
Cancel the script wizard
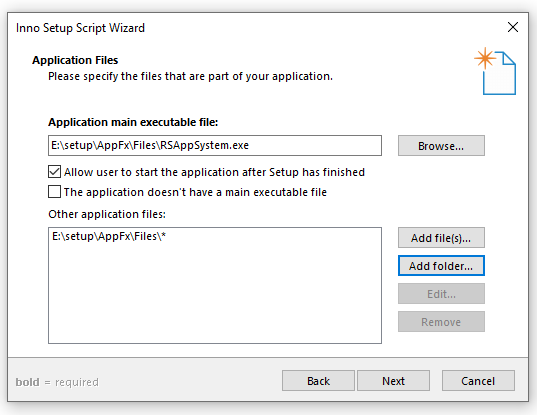(478, 381)
